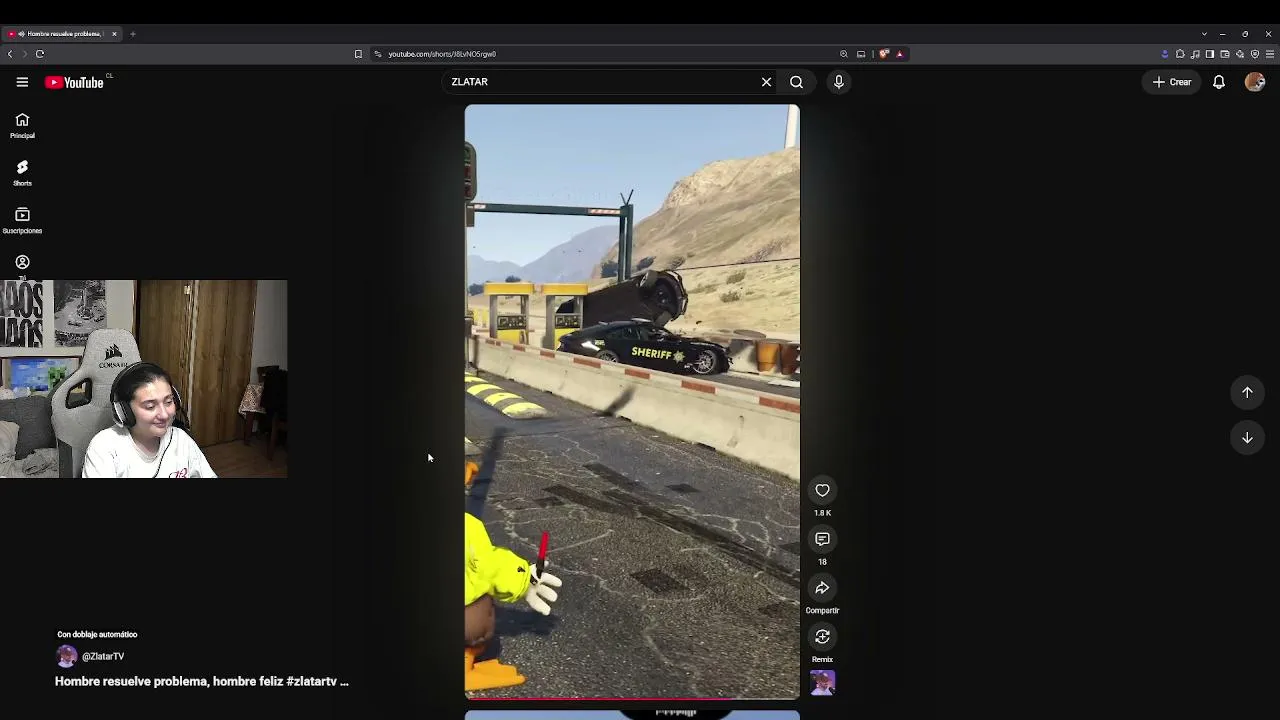This screenshot has width=1280, height=720.
Task: Open the account avatar menu
Action: (1254, 82)
